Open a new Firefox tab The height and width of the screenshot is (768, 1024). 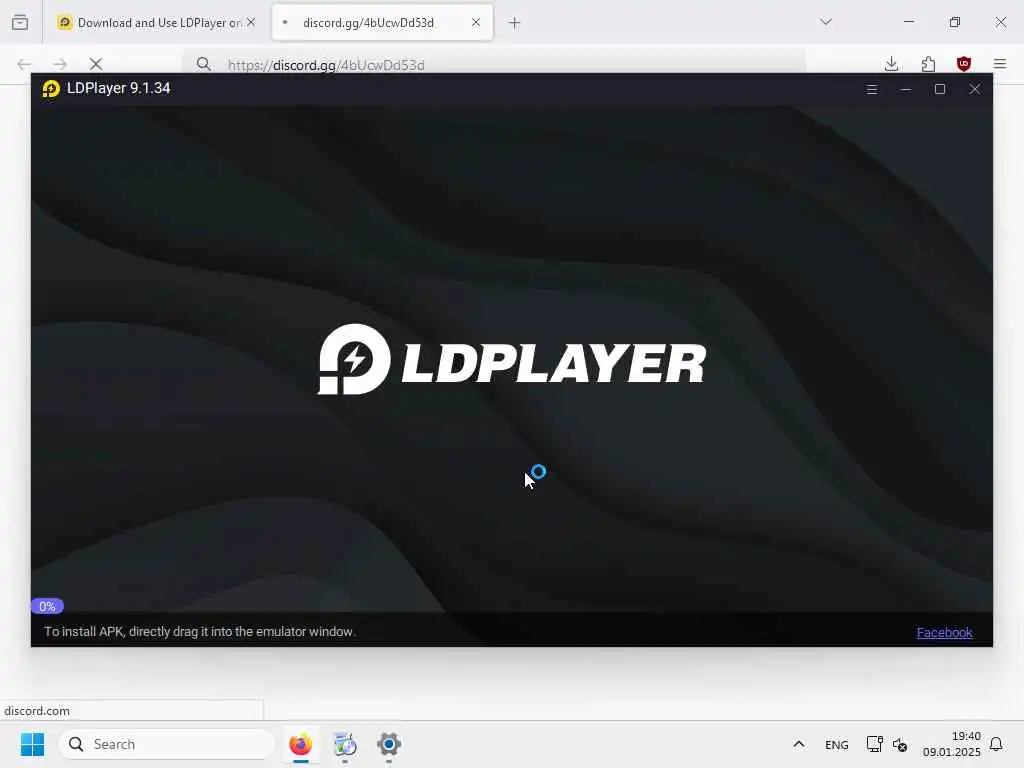click(x=515, y=23)
